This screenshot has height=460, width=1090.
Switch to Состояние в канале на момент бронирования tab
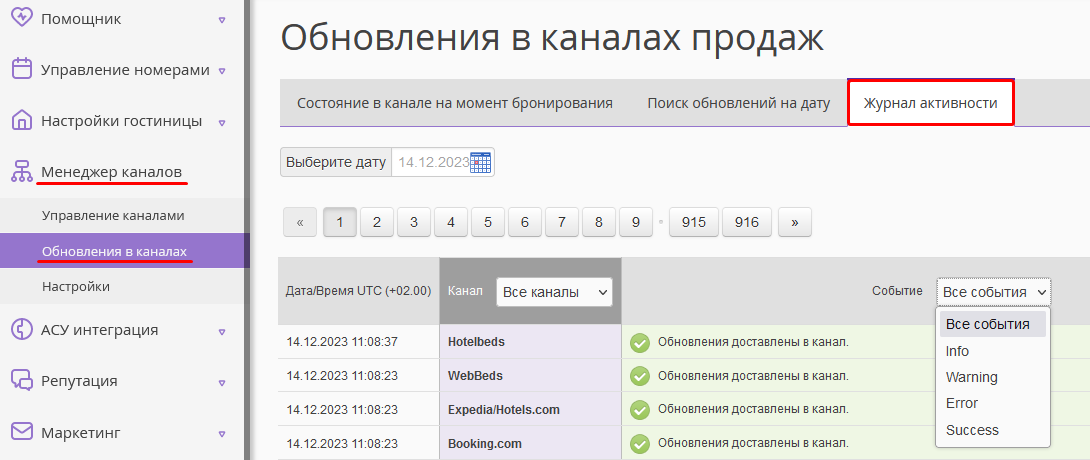point(455,104)
